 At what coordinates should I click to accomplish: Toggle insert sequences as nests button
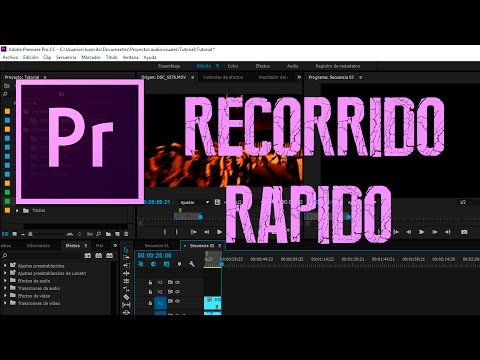[x=141, y=264]
